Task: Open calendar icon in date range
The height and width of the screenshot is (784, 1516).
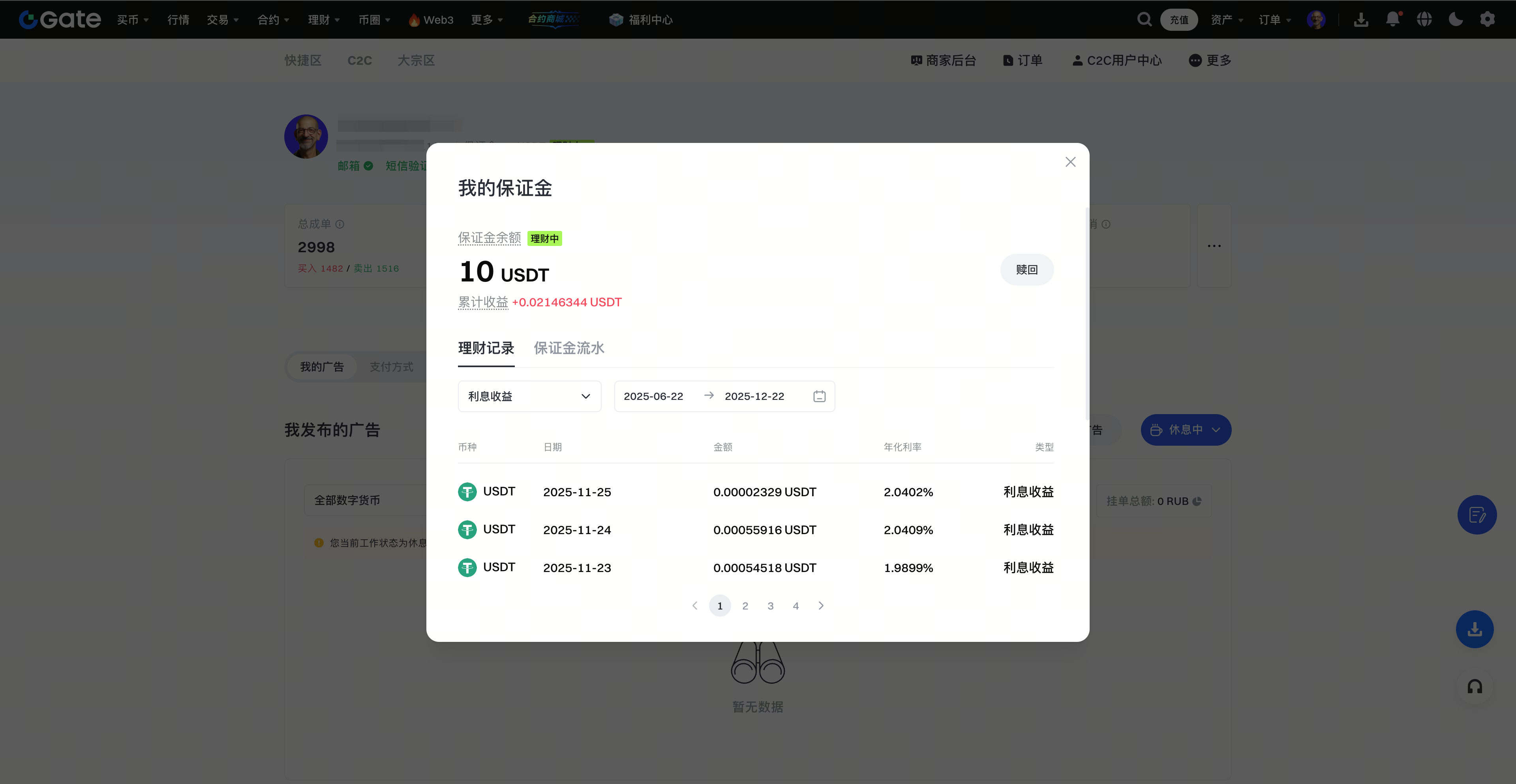Action: pos(819,396)
